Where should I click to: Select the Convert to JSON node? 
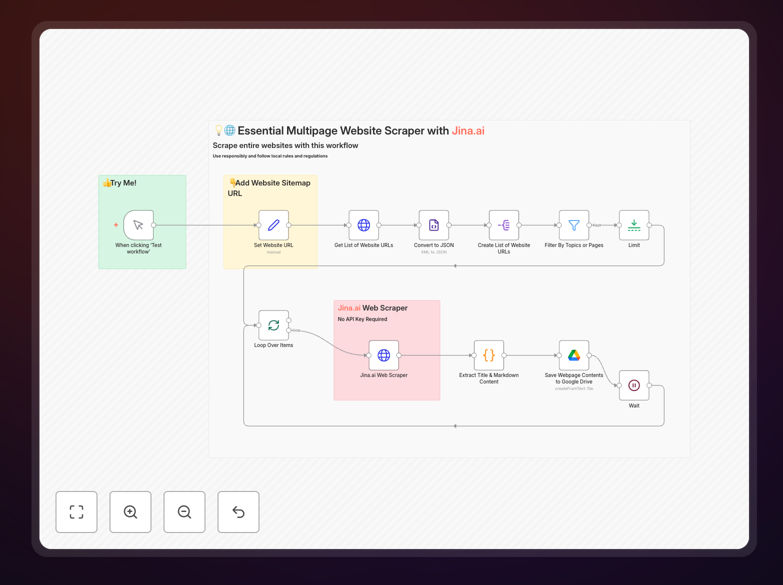(x=433, y=225)
